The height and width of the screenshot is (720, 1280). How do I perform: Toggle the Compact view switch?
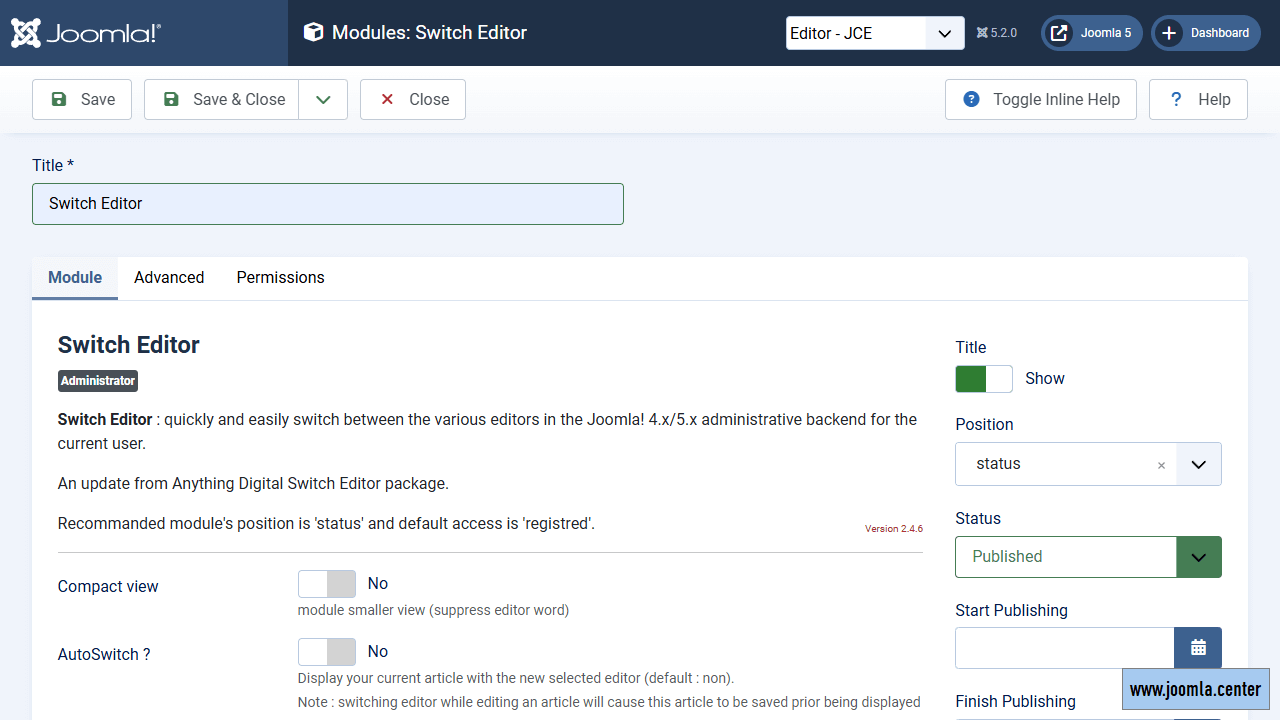tap(327, 584)
